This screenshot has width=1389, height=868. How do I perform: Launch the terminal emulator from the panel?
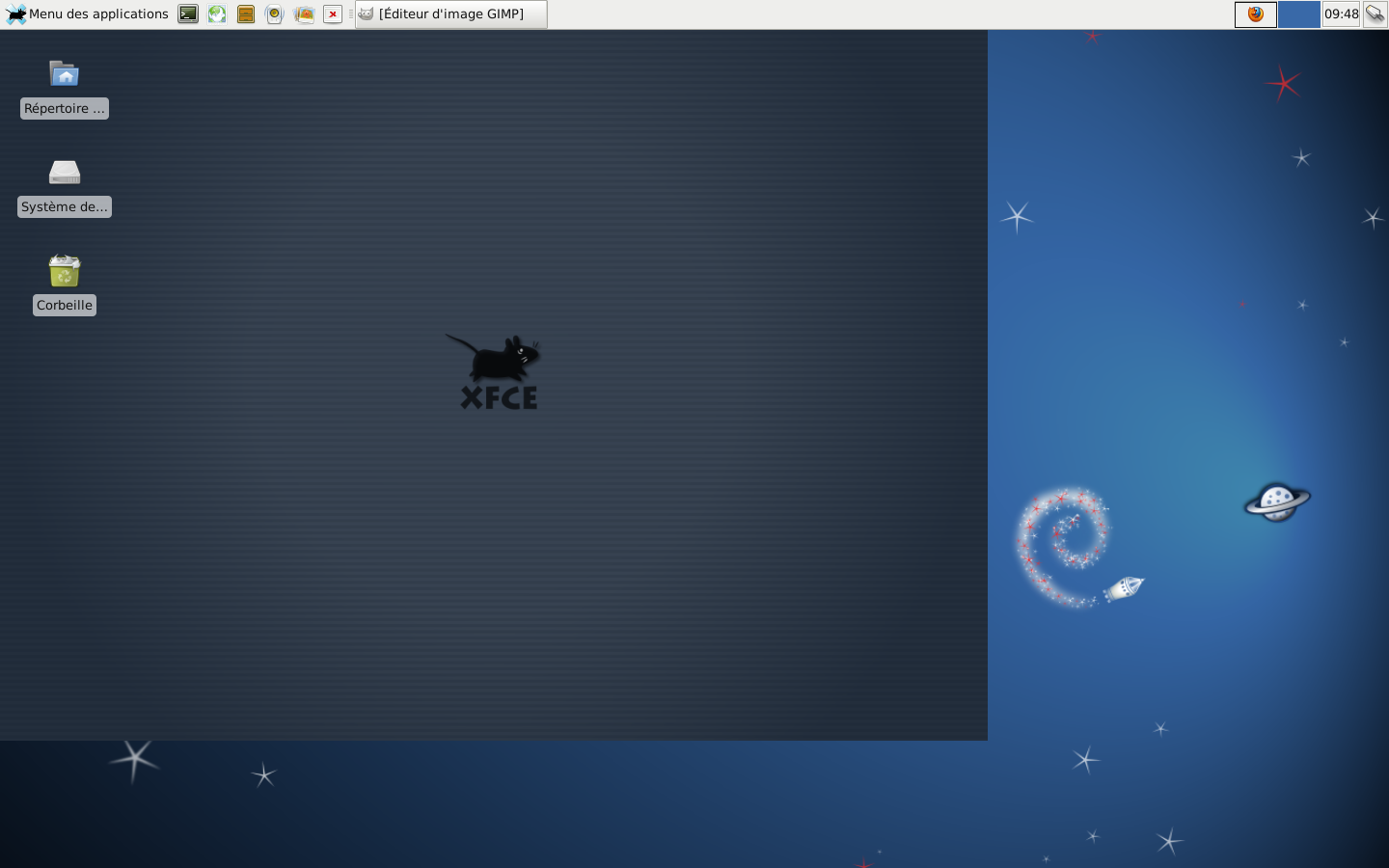point(188,14)
